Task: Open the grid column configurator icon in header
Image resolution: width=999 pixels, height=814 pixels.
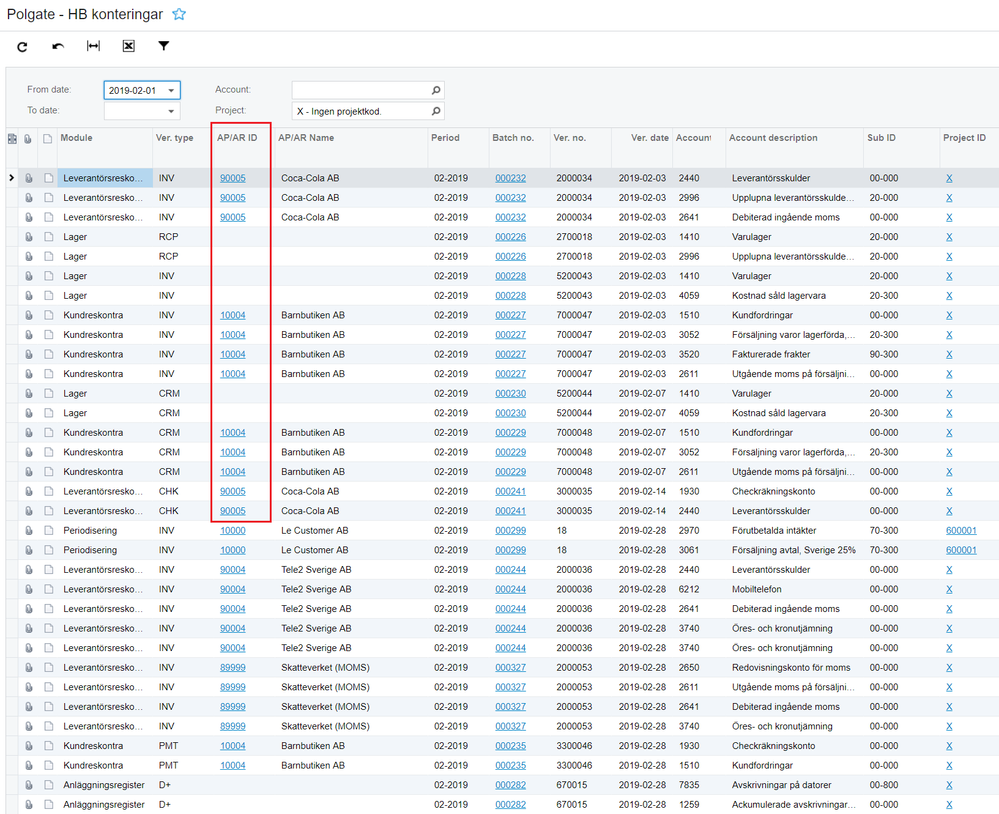Action: [12, 139]
